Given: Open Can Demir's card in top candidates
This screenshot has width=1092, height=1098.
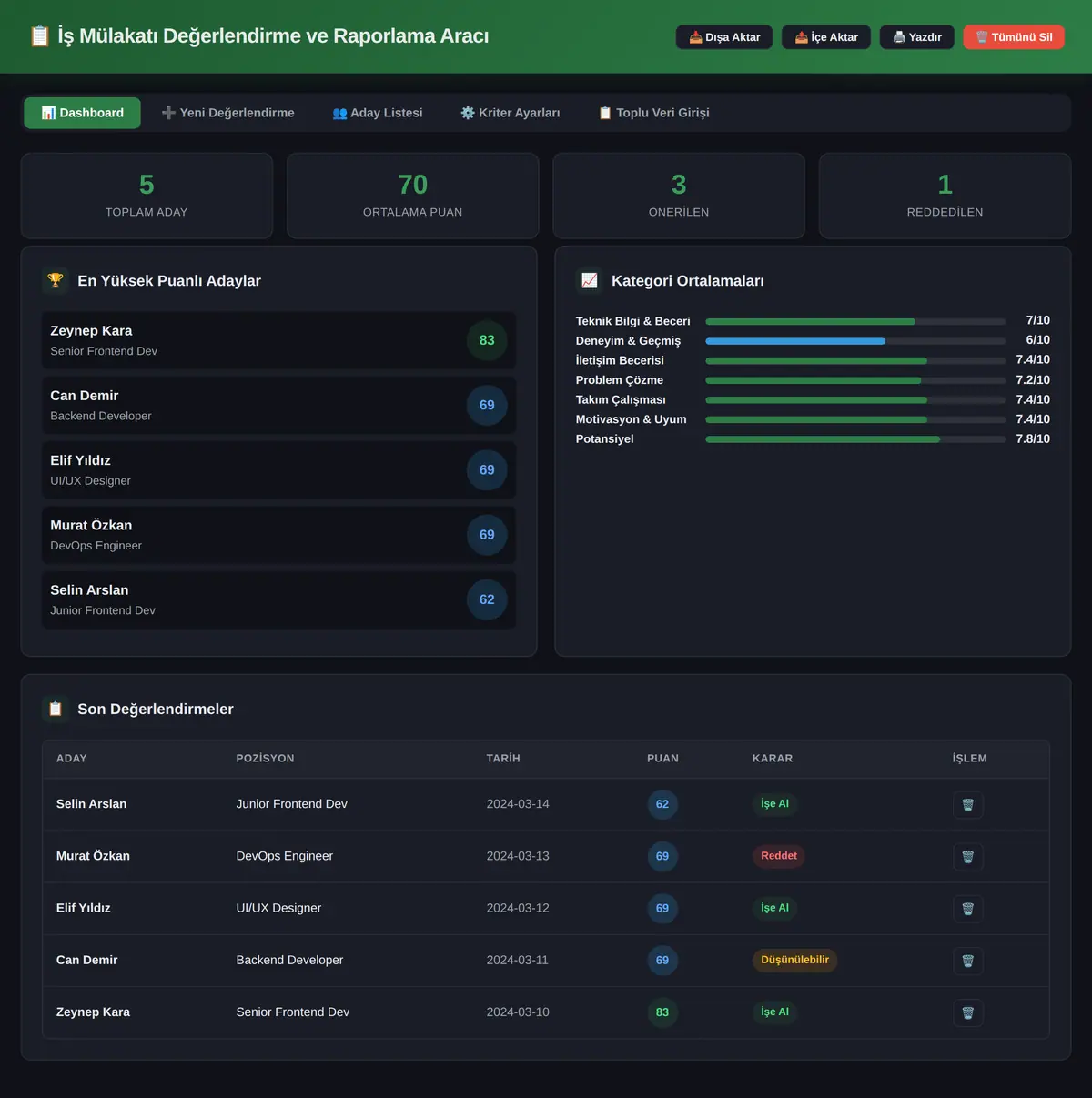Looking at the screenshot, I should pos(279,405).
